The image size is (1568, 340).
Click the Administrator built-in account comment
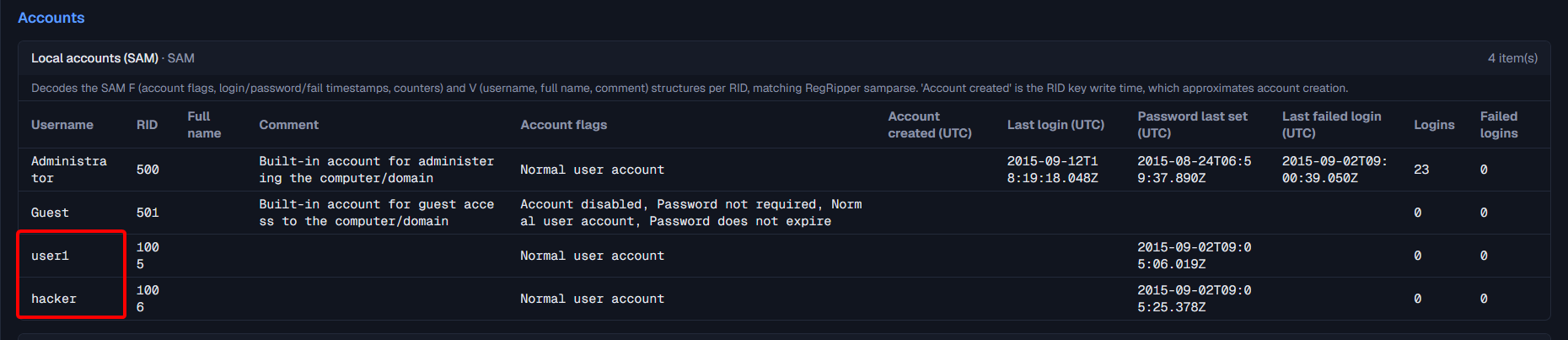point(377,170)
